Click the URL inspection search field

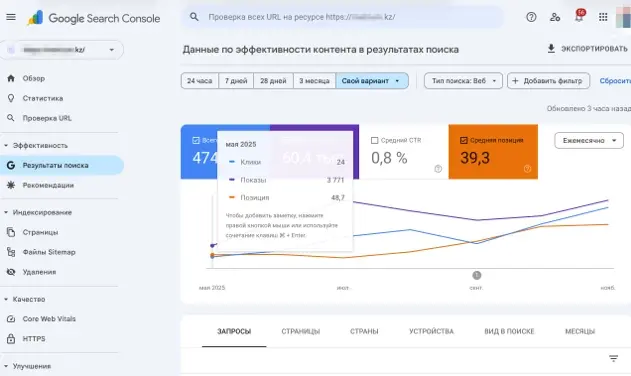point(342,17)
